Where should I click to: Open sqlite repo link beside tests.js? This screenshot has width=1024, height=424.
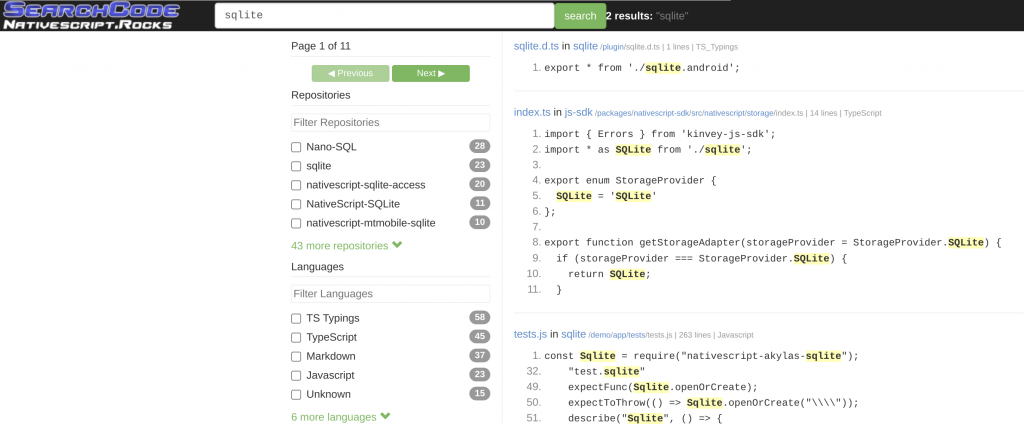(x=573, y=334)
